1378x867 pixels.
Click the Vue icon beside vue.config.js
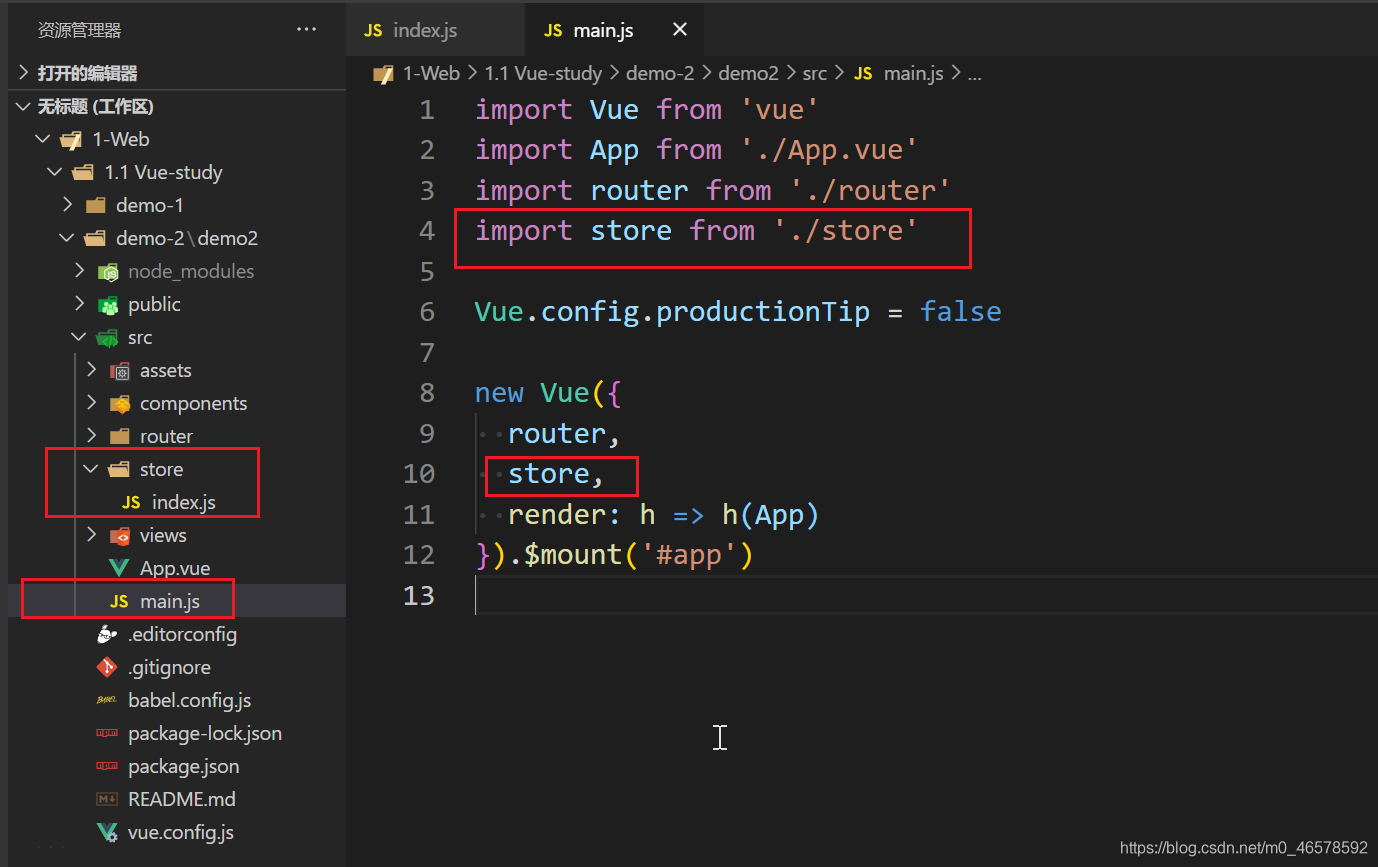click(107, 832)
